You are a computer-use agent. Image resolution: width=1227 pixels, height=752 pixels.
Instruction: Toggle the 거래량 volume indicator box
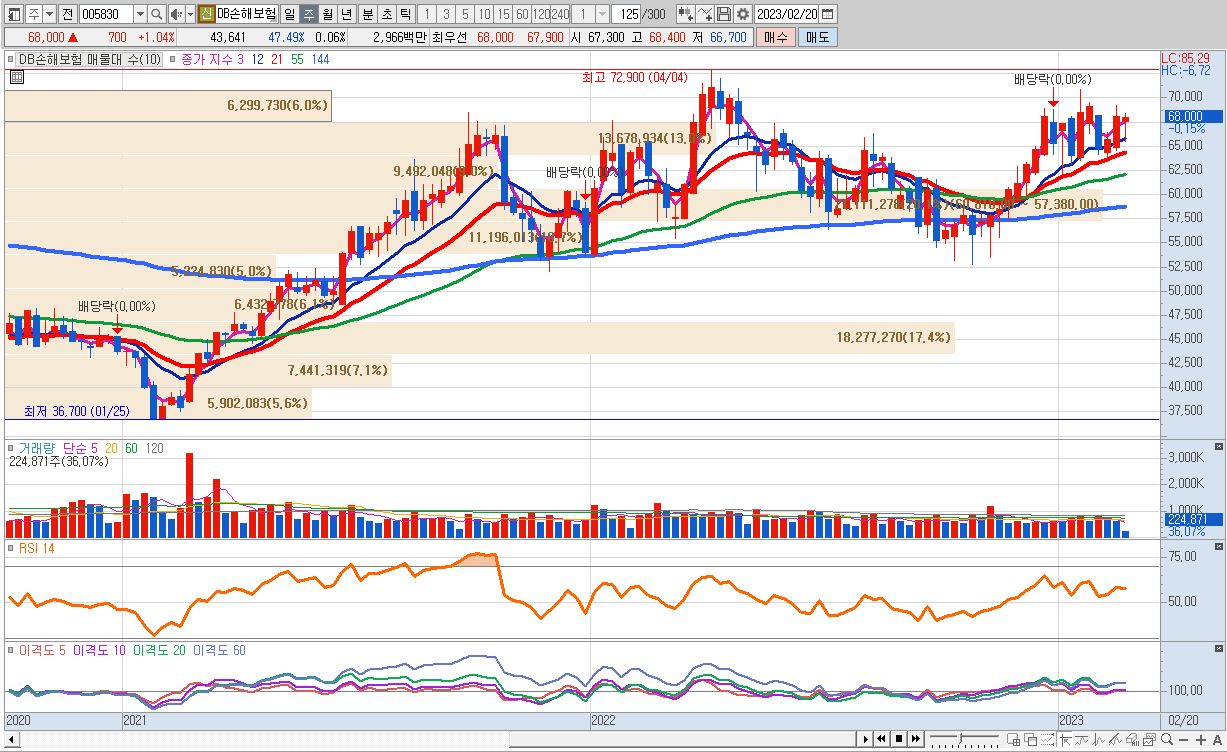click(x=11, y=448)
